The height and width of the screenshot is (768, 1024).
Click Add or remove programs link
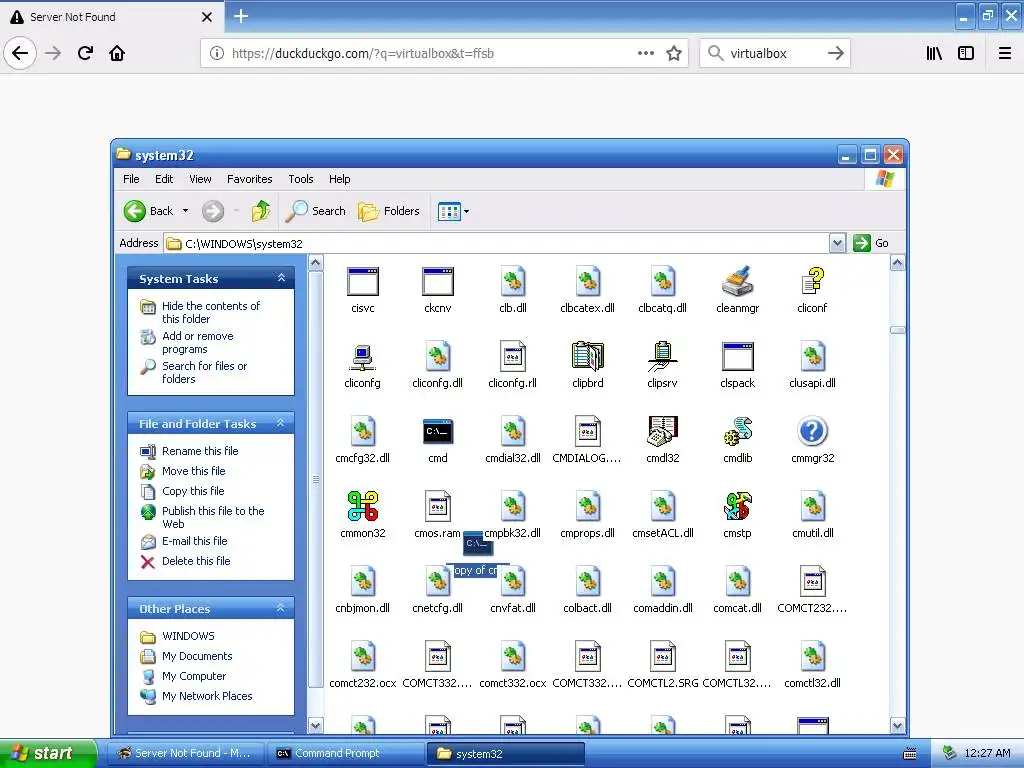(197, 342)
